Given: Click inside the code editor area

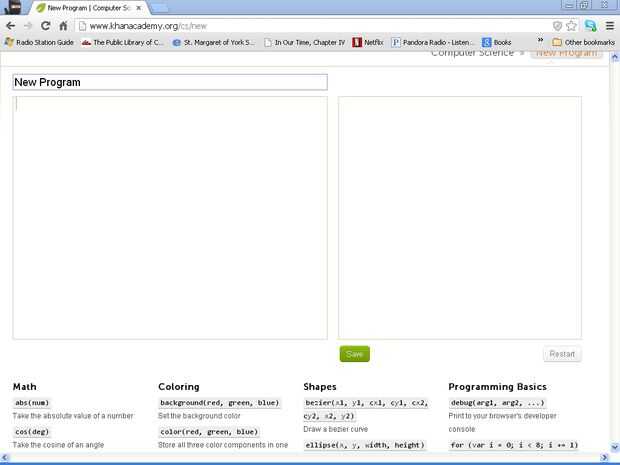Looking at the screenshot, I should [170, 218].
